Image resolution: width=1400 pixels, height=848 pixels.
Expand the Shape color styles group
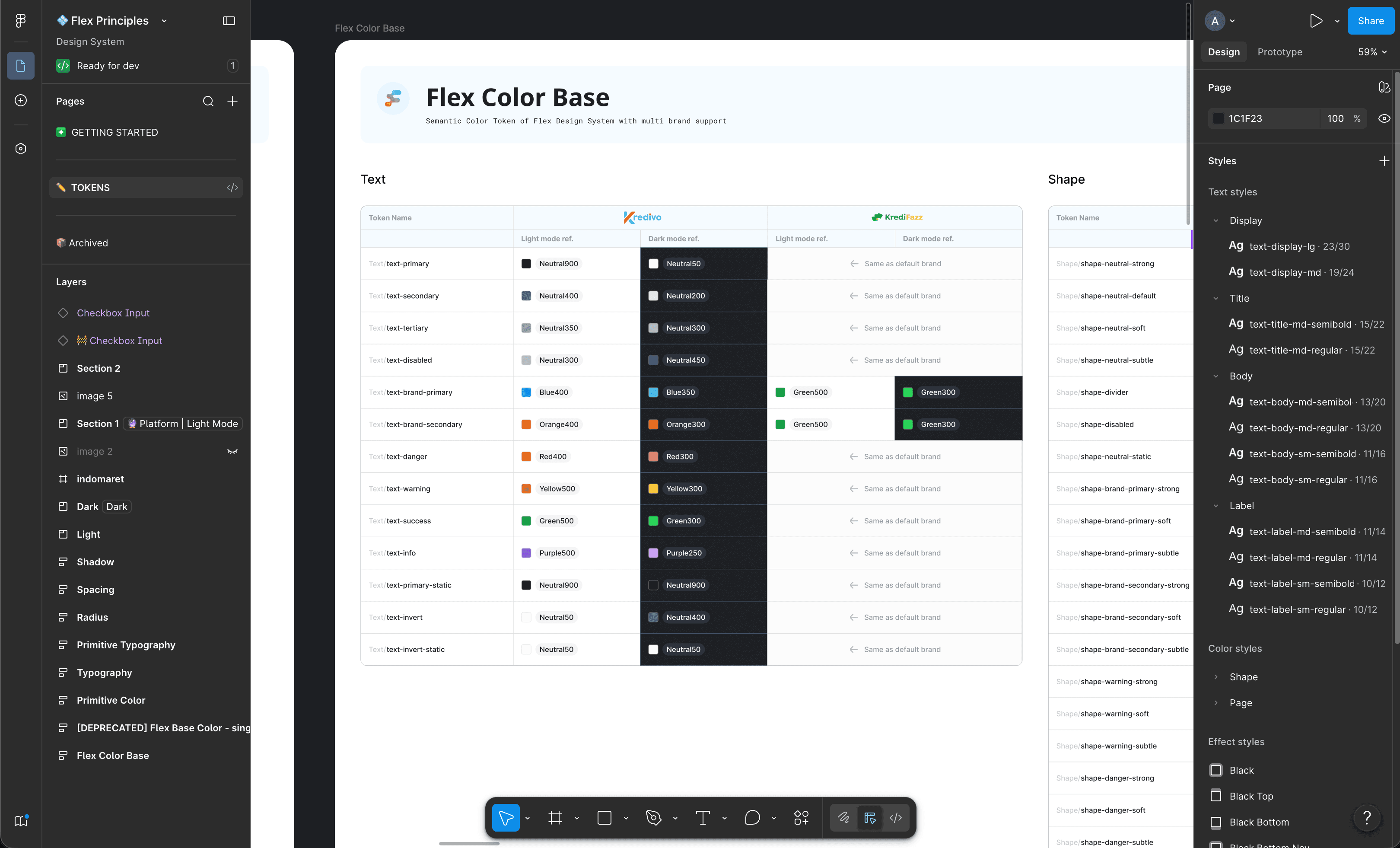point(1216,677)
